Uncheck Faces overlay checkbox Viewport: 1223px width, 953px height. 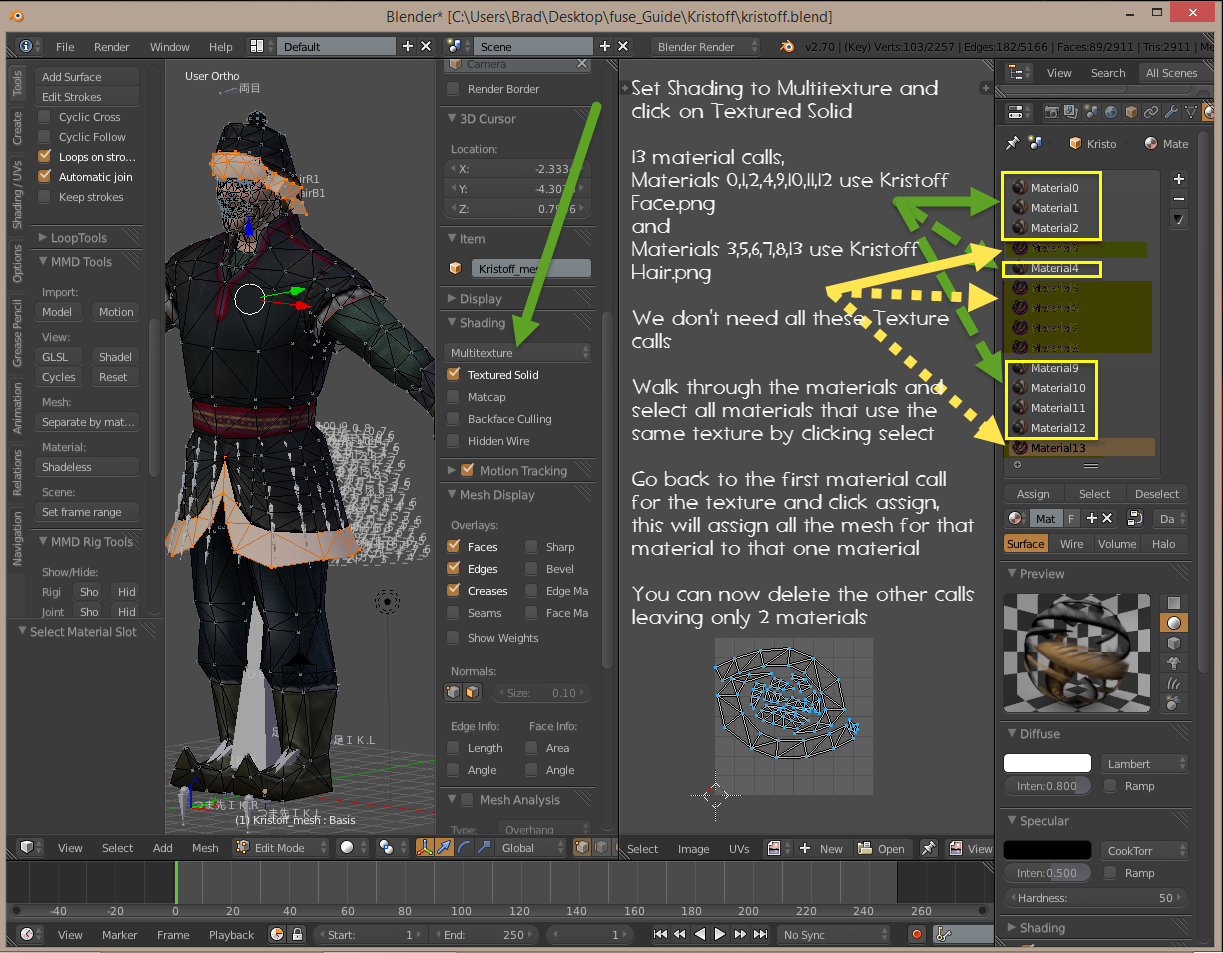(x=453, y=546)
